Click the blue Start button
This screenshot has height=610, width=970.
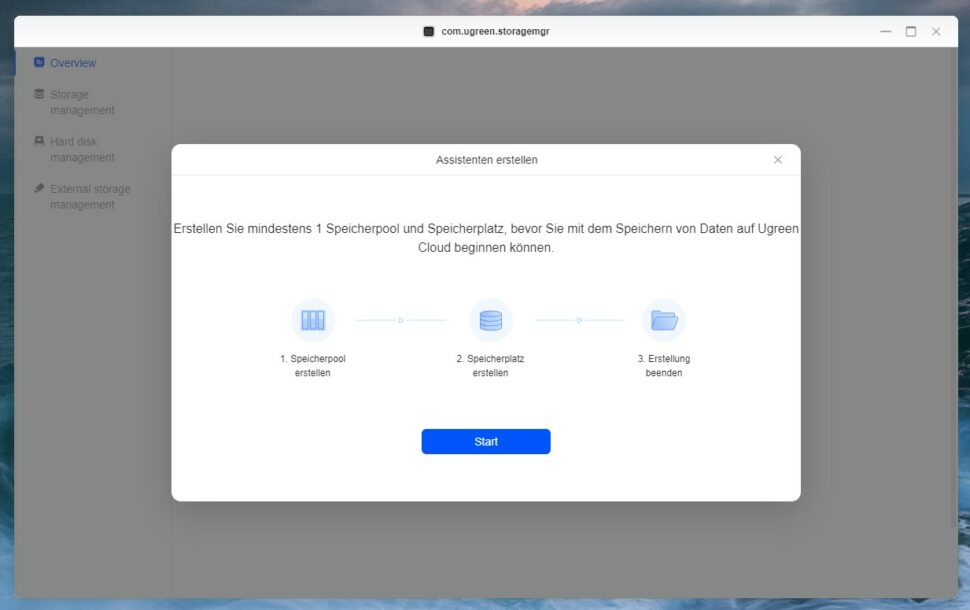click(x=486, y=441)
